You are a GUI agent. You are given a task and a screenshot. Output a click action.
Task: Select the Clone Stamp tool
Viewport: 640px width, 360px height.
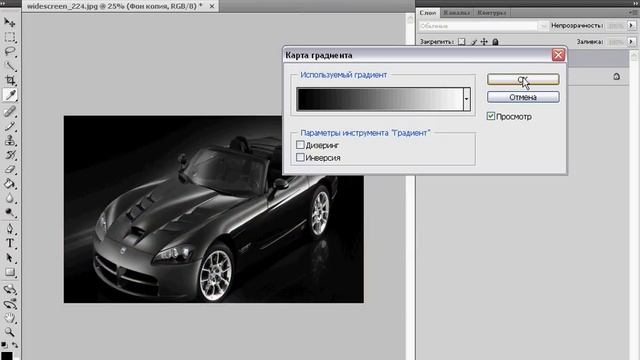[x=10, y=140]
